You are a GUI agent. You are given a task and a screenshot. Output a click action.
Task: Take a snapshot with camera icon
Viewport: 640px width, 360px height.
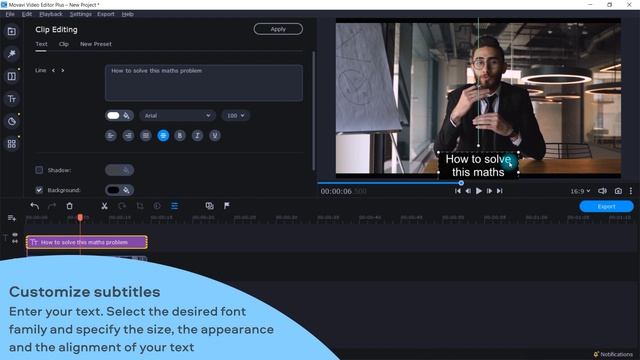[618, 191]
